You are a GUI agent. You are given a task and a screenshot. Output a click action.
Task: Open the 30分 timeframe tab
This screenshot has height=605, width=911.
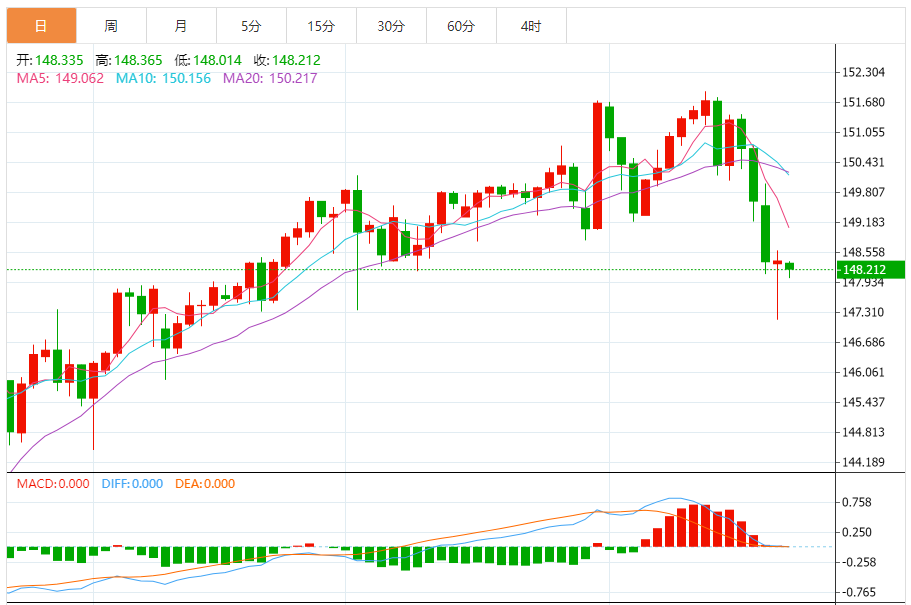coord(392,26)
